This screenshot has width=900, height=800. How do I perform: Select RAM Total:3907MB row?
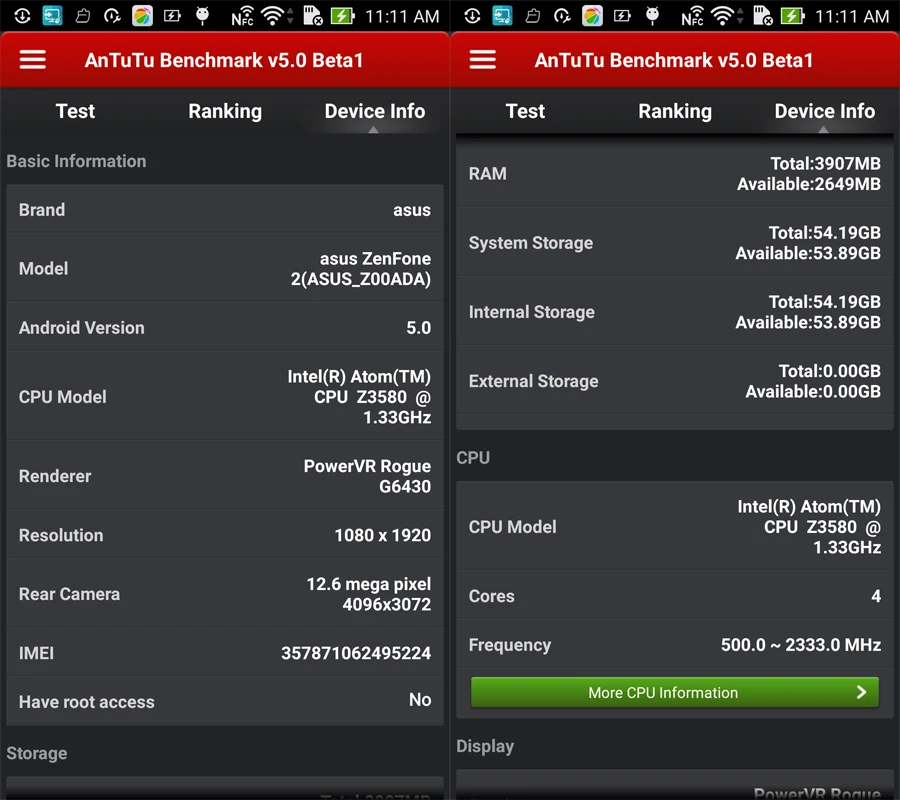pos(675,173)
